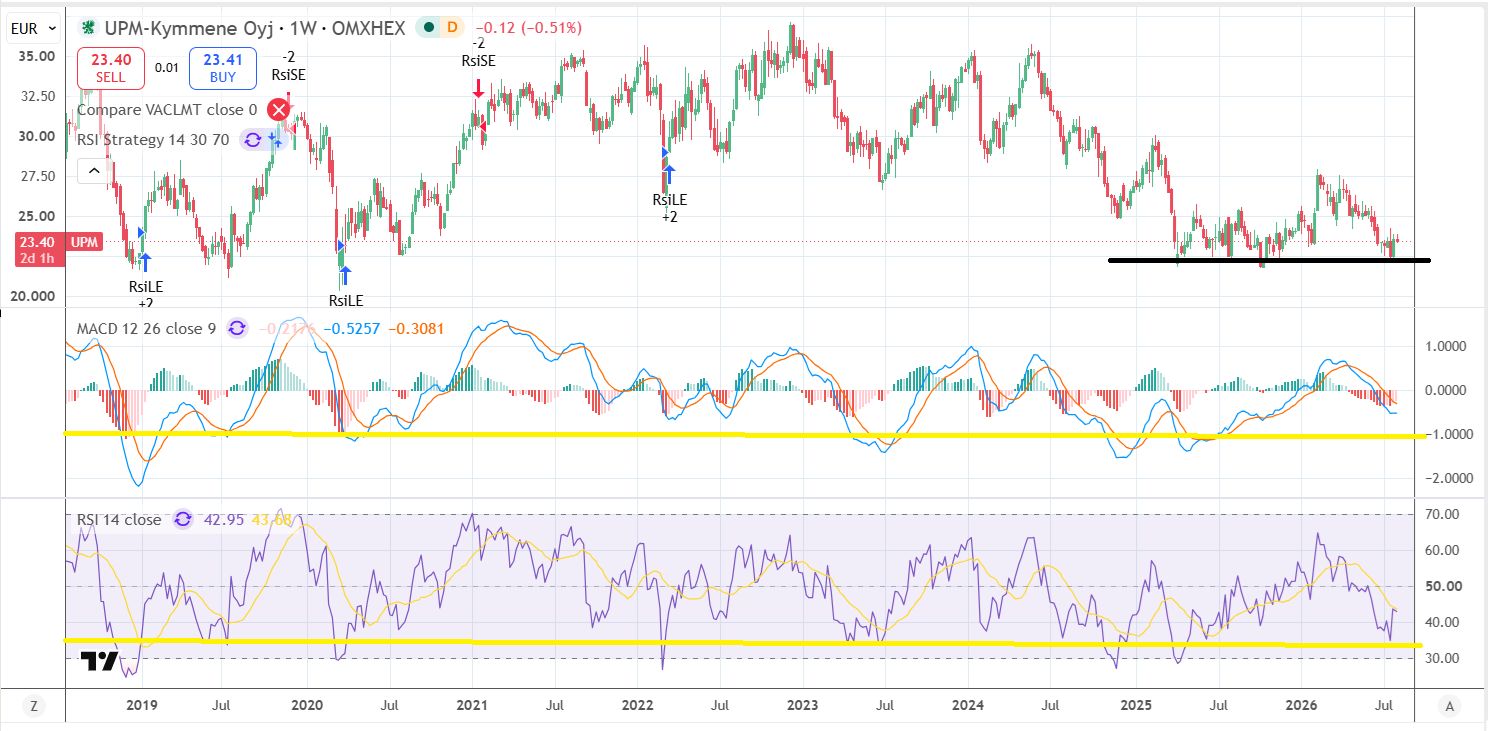1488x731 pixels.
Task: Click the MACD signal value −0.3081
Action: [x=414, y=328]
